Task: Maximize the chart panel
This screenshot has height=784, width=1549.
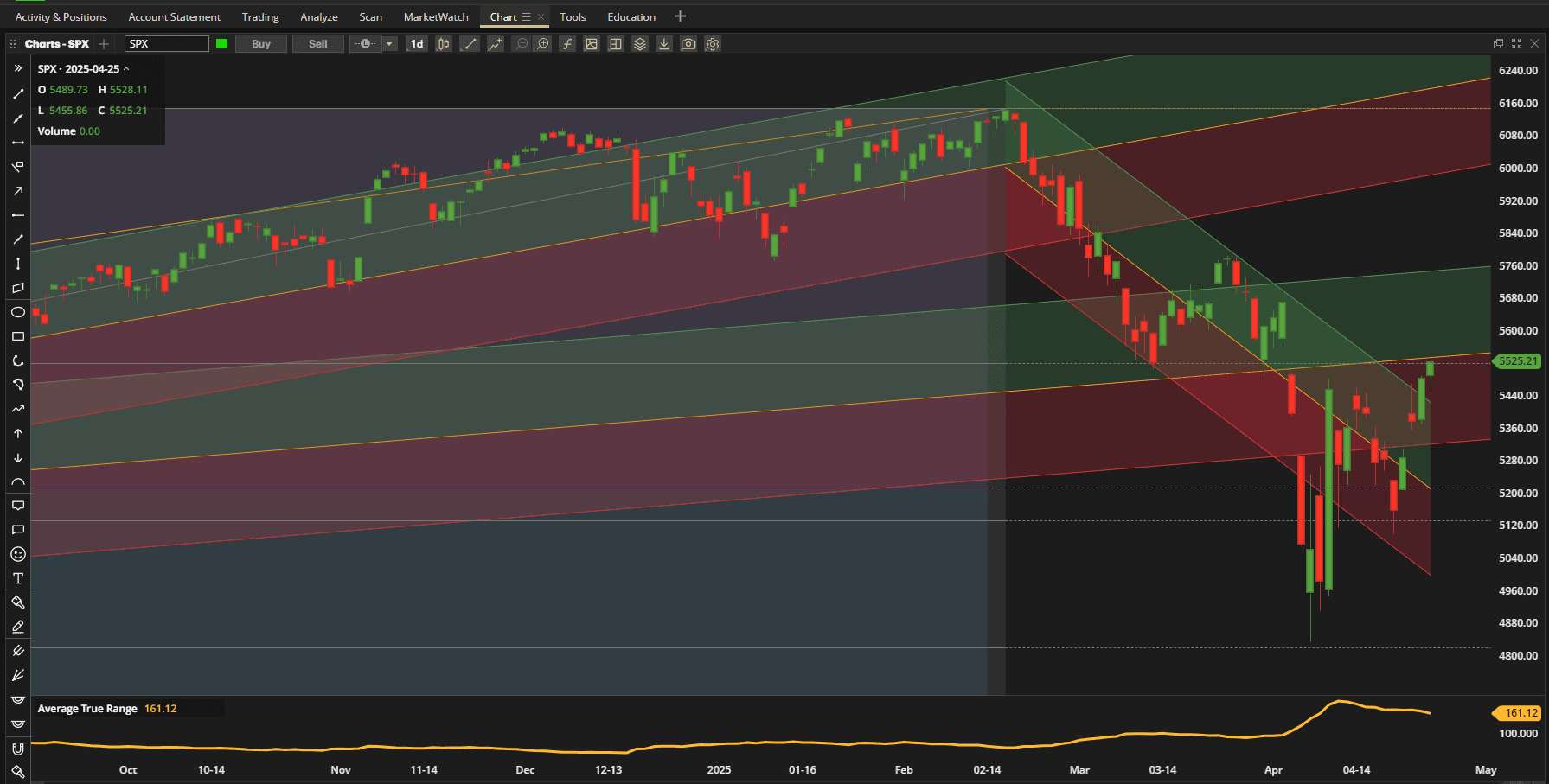Action: (1516, 44)
